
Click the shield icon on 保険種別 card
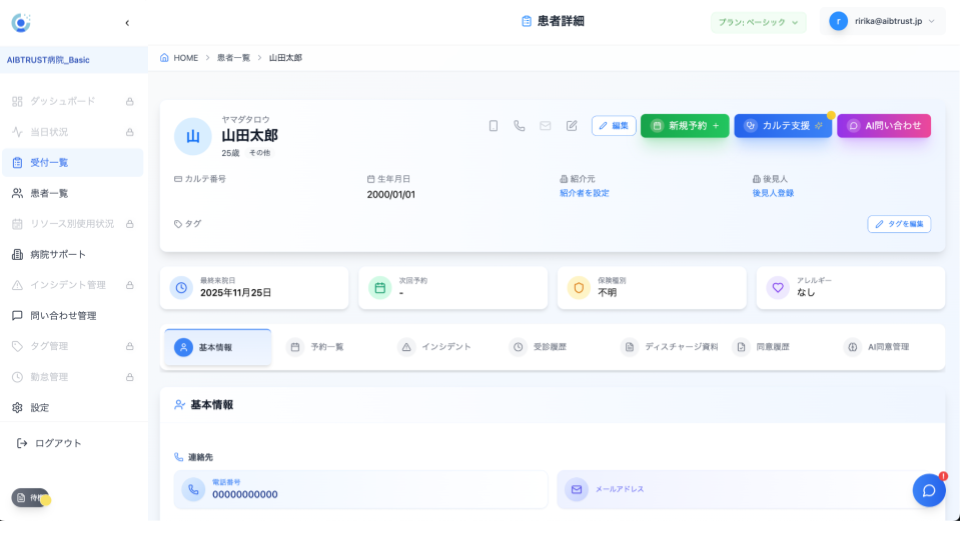[x=579, y=287]
